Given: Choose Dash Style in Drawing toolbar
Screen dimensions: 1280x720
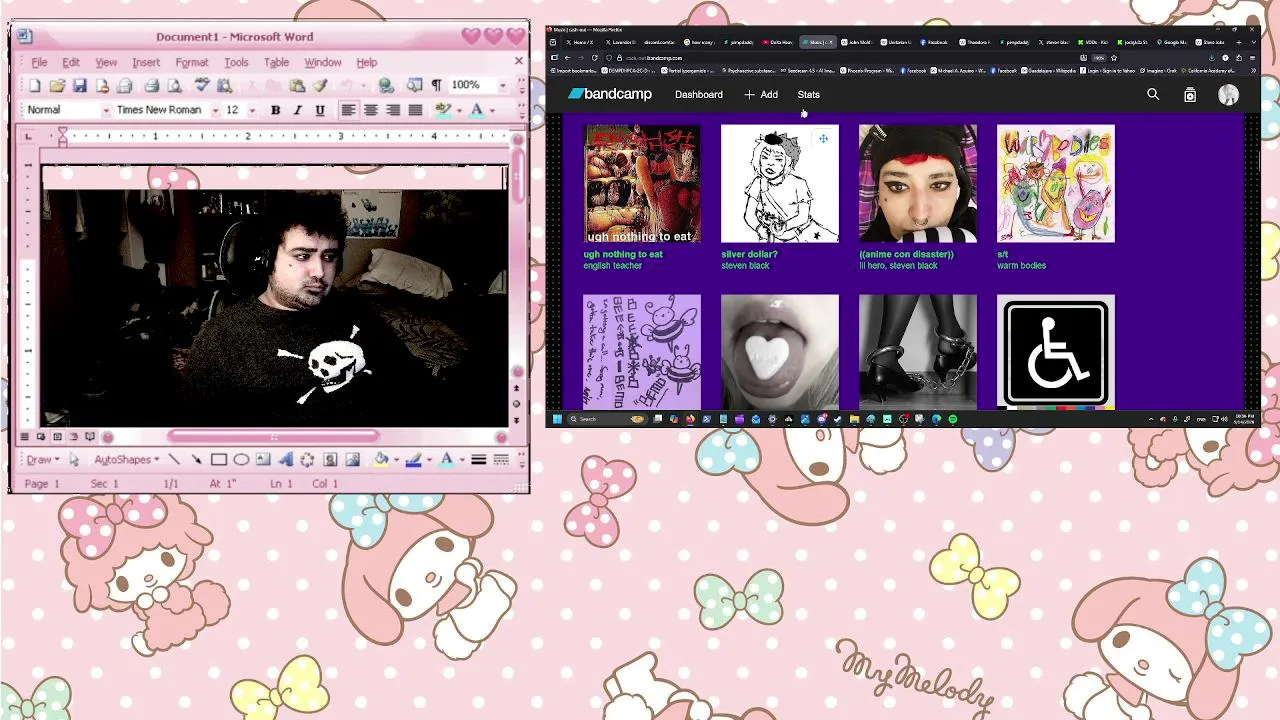Looking at the screenshot, I should [x=501, y=460].
